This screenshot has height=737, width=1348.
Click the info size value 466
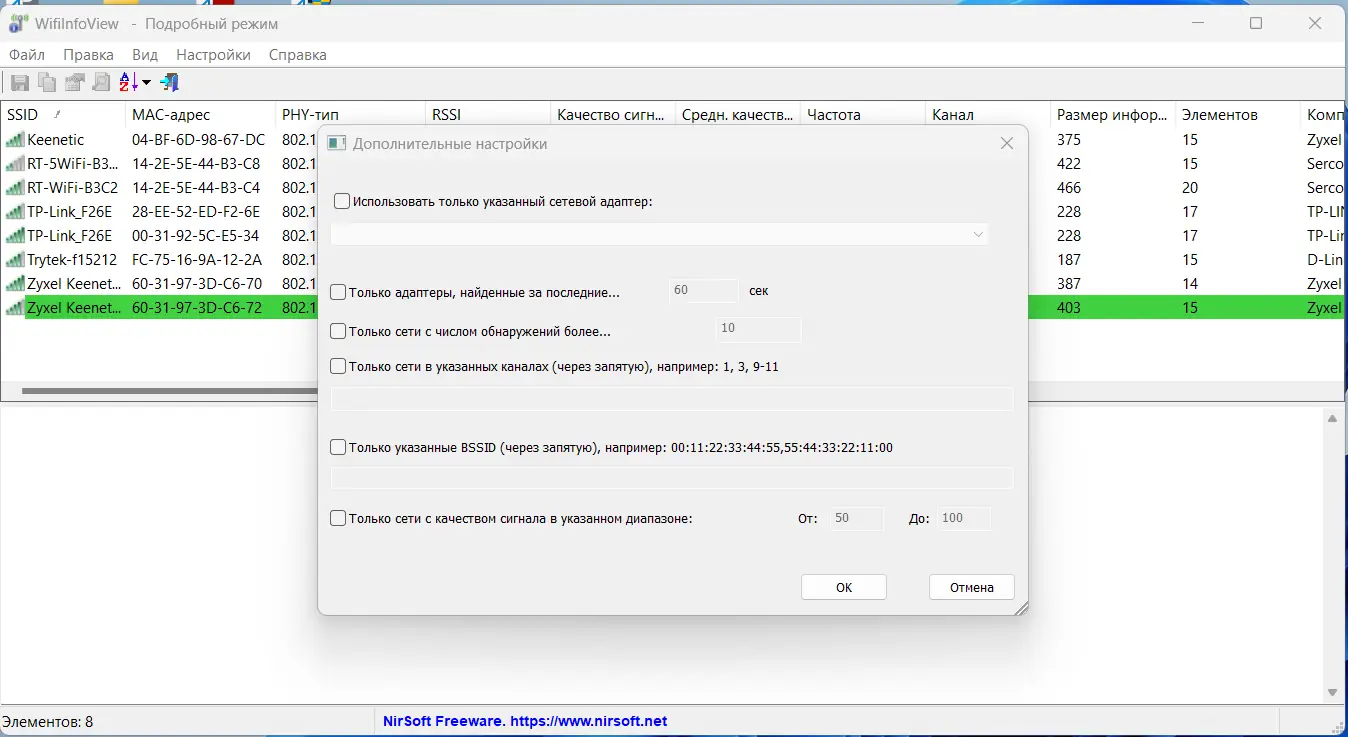1069,188
